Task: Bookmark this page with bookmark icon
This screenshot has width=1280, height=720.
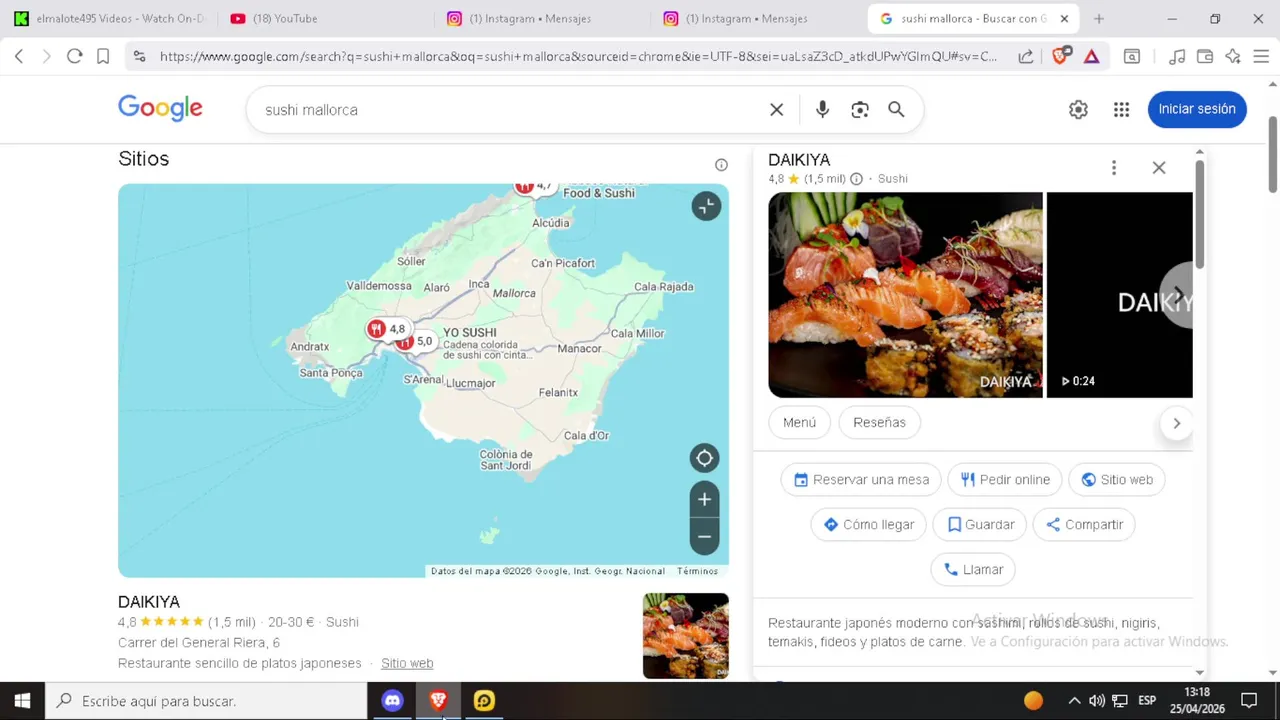Action: pyautogui.click(x=102, y=57)
